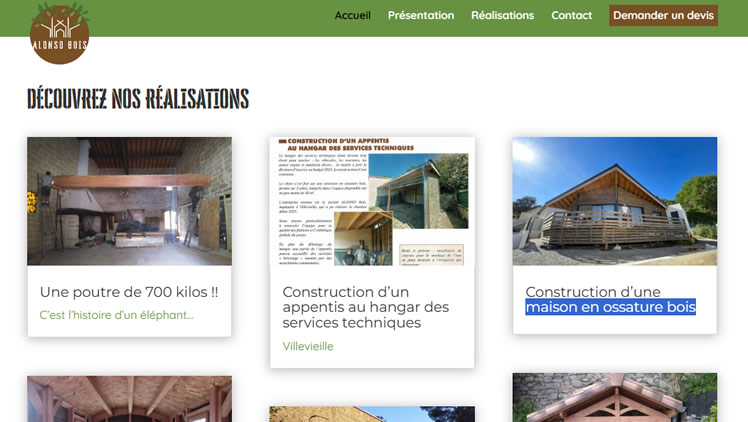Click the title Une poutre de 700 kilos
This screenshot has height=422, width=748.
click(x=129, y=292)
